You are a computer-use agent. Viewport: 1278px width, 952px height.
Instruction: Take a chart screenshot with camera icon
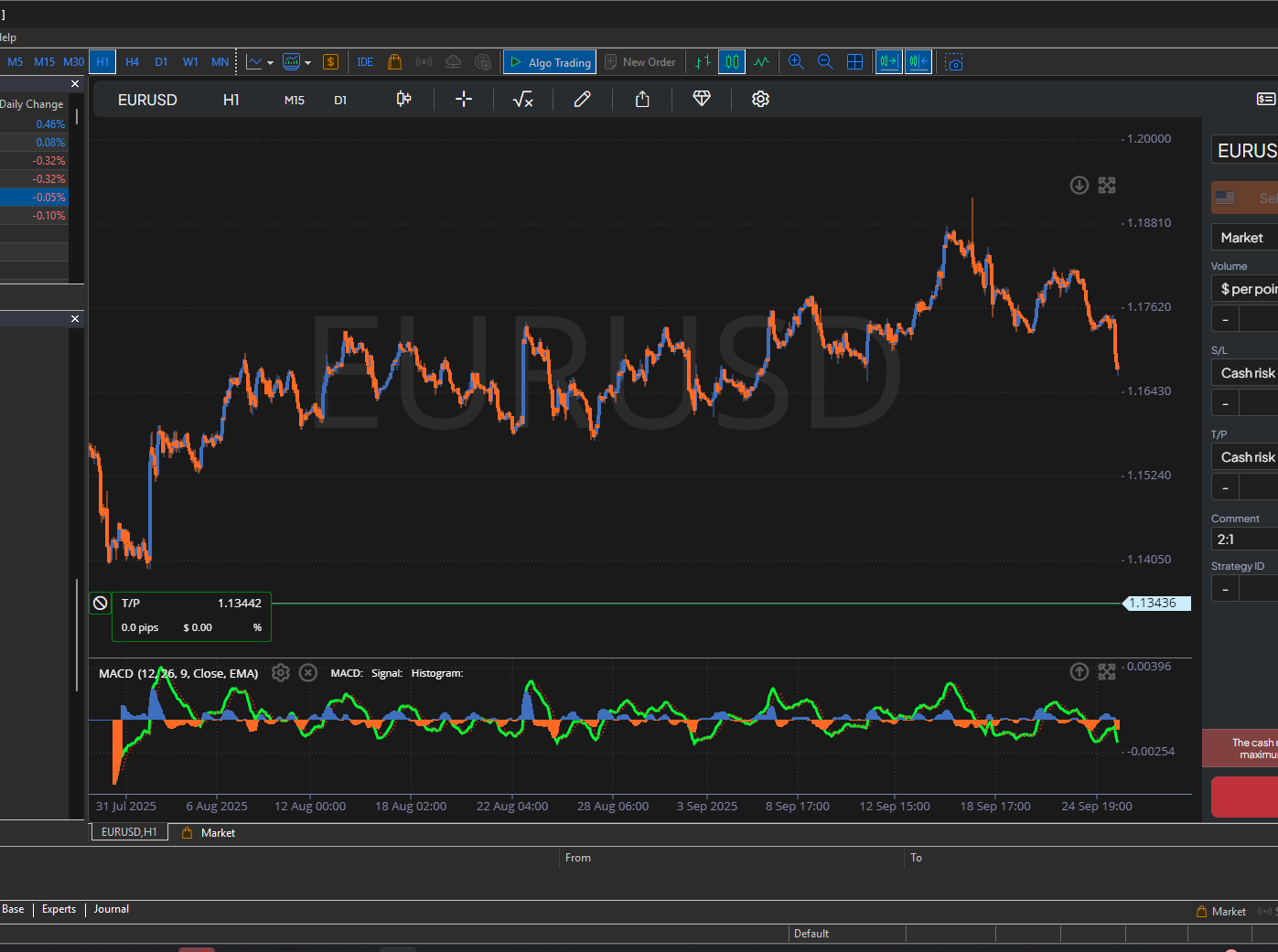(954, 62)
